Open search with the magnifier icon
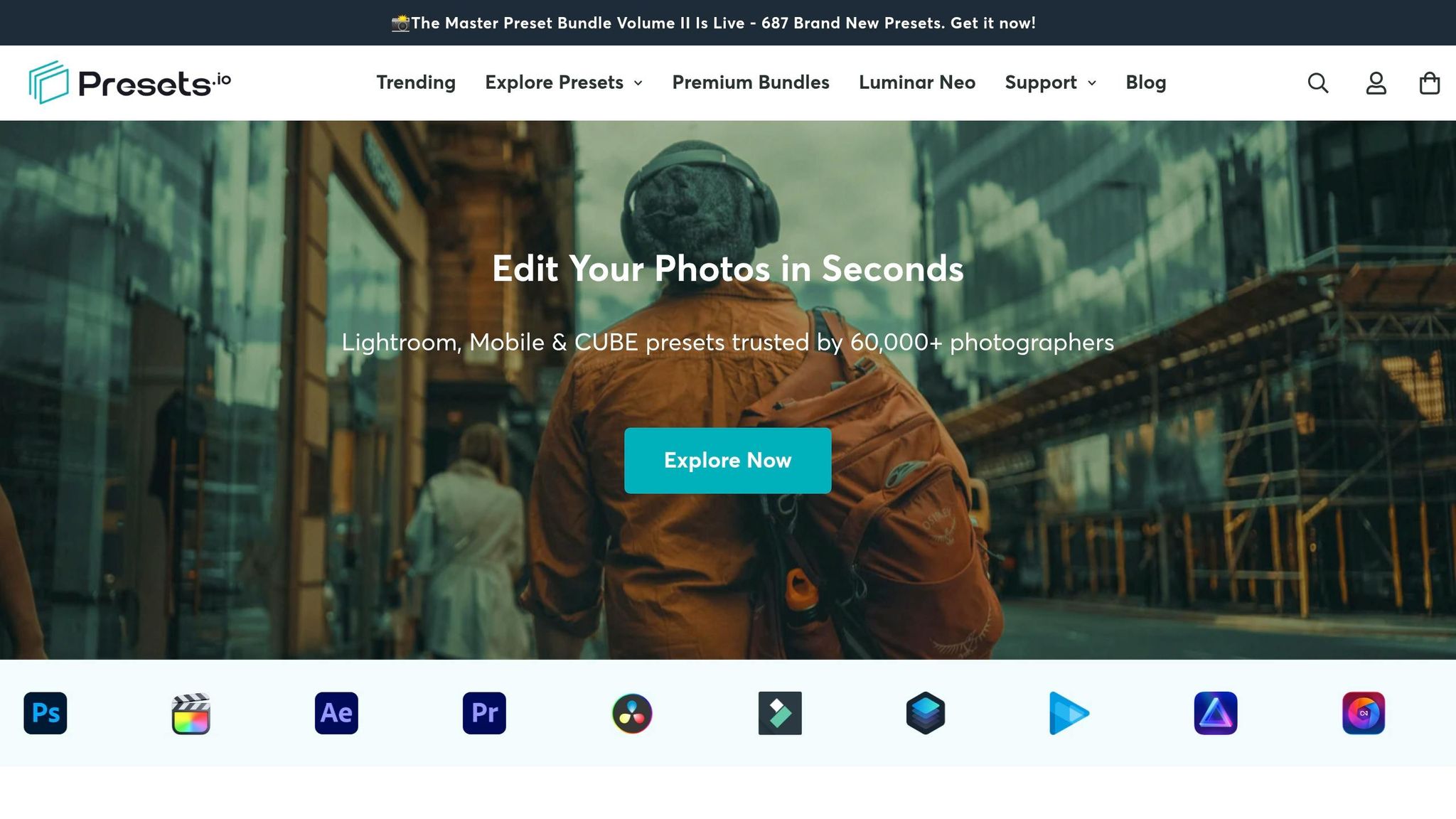The height and width of the screenshot is (819, 1456). (x=1319, y=83)
